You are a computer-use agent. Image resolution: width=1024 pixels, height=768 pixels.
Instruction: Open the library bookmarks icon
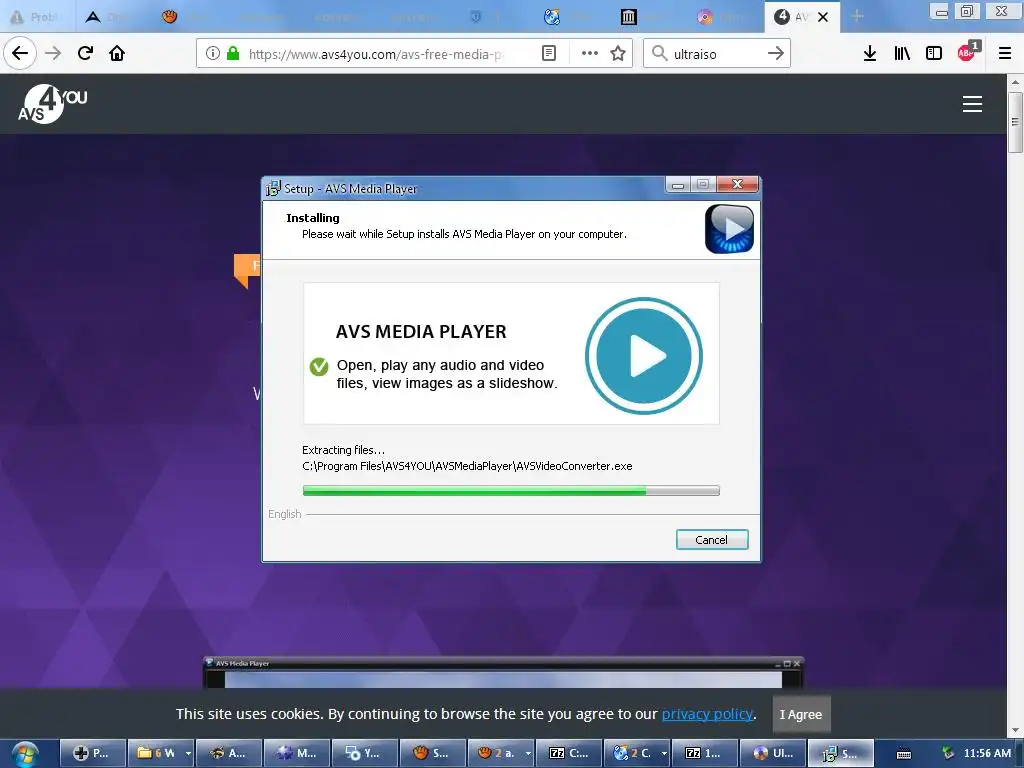902,54
